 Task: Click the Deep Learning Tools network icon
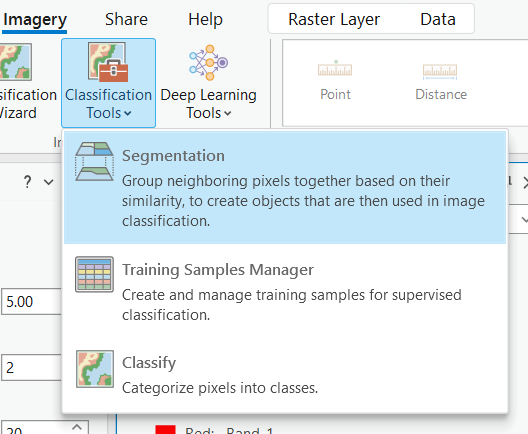[208, 63]
